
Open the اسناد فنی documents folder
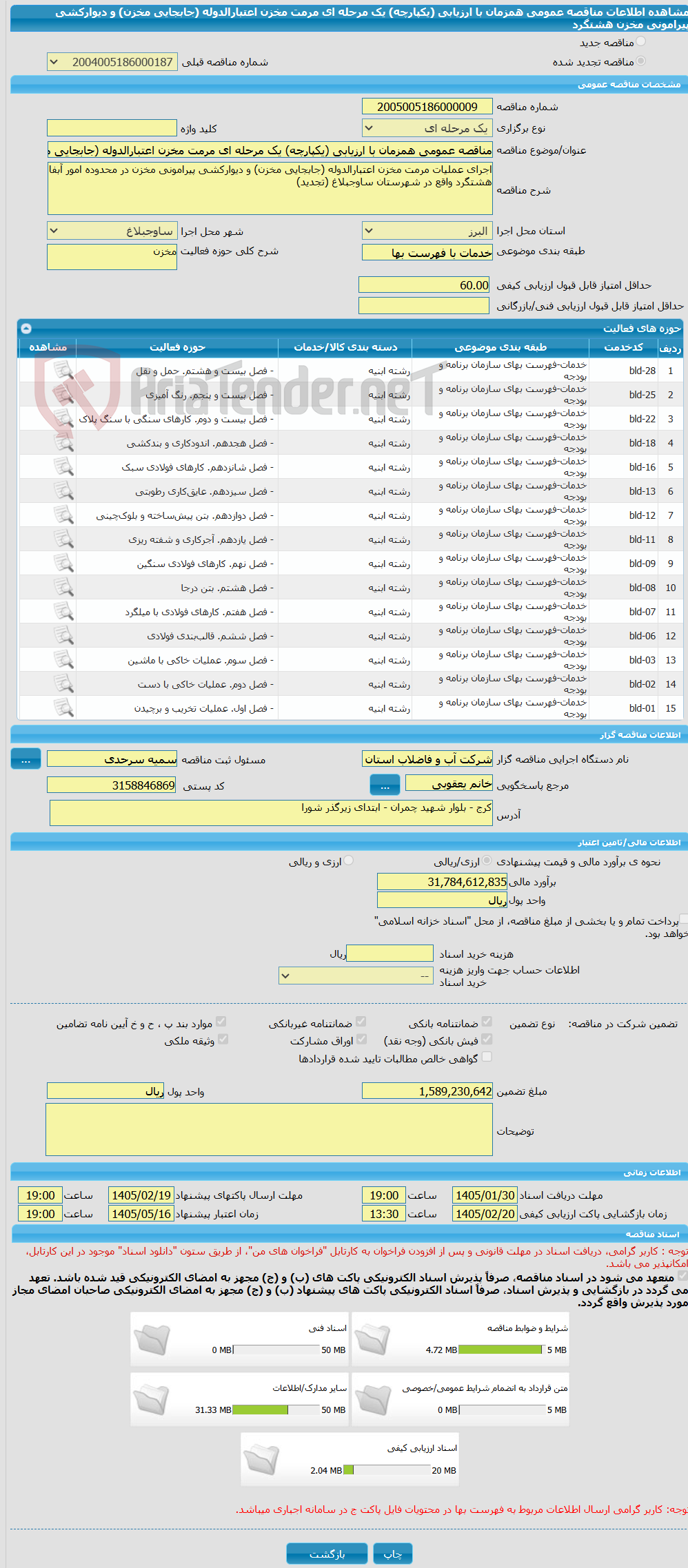pos(152,1339)
